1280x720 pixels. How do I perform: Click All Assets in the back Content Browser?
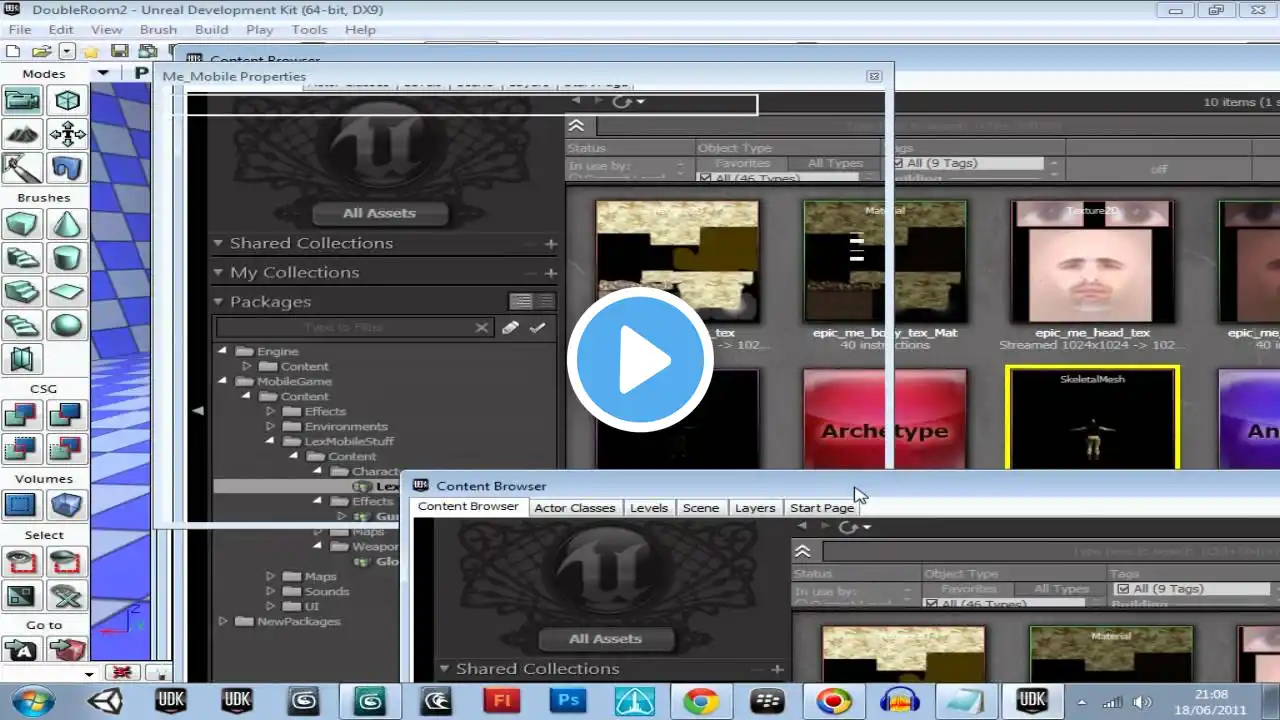pos(379,212)
